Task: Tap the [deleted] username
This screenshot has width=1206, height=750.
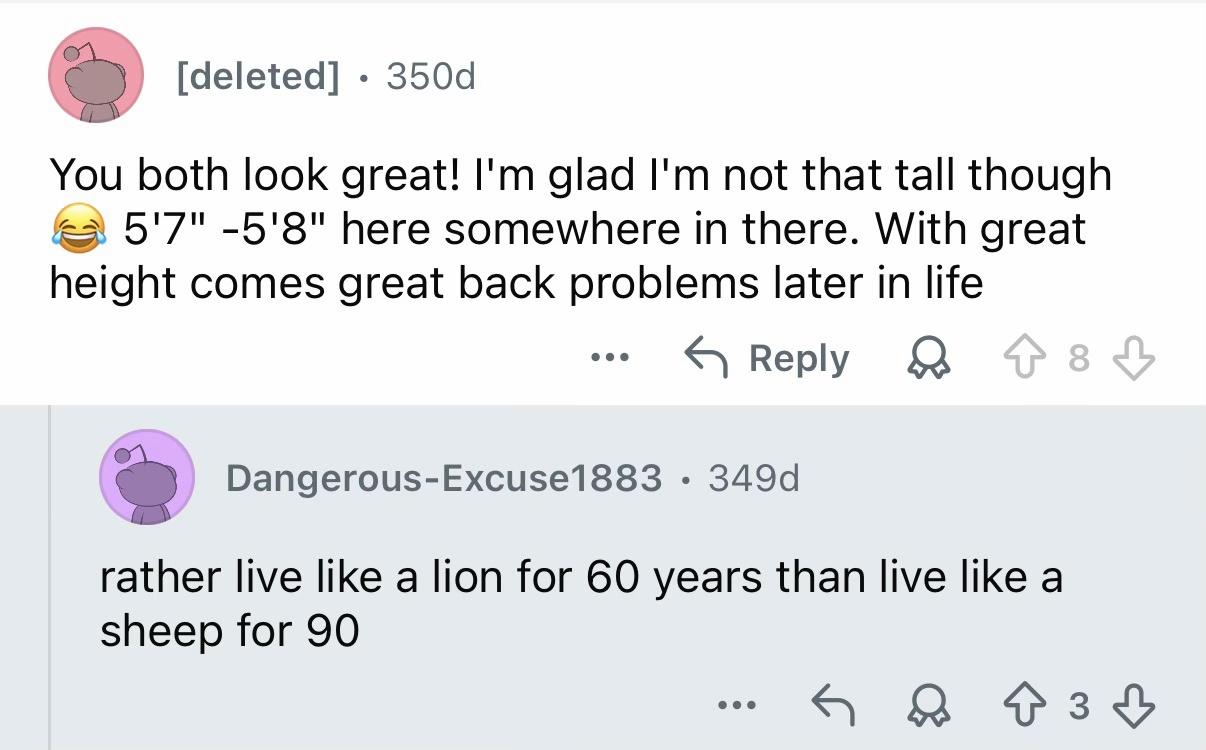Action: 256,76
